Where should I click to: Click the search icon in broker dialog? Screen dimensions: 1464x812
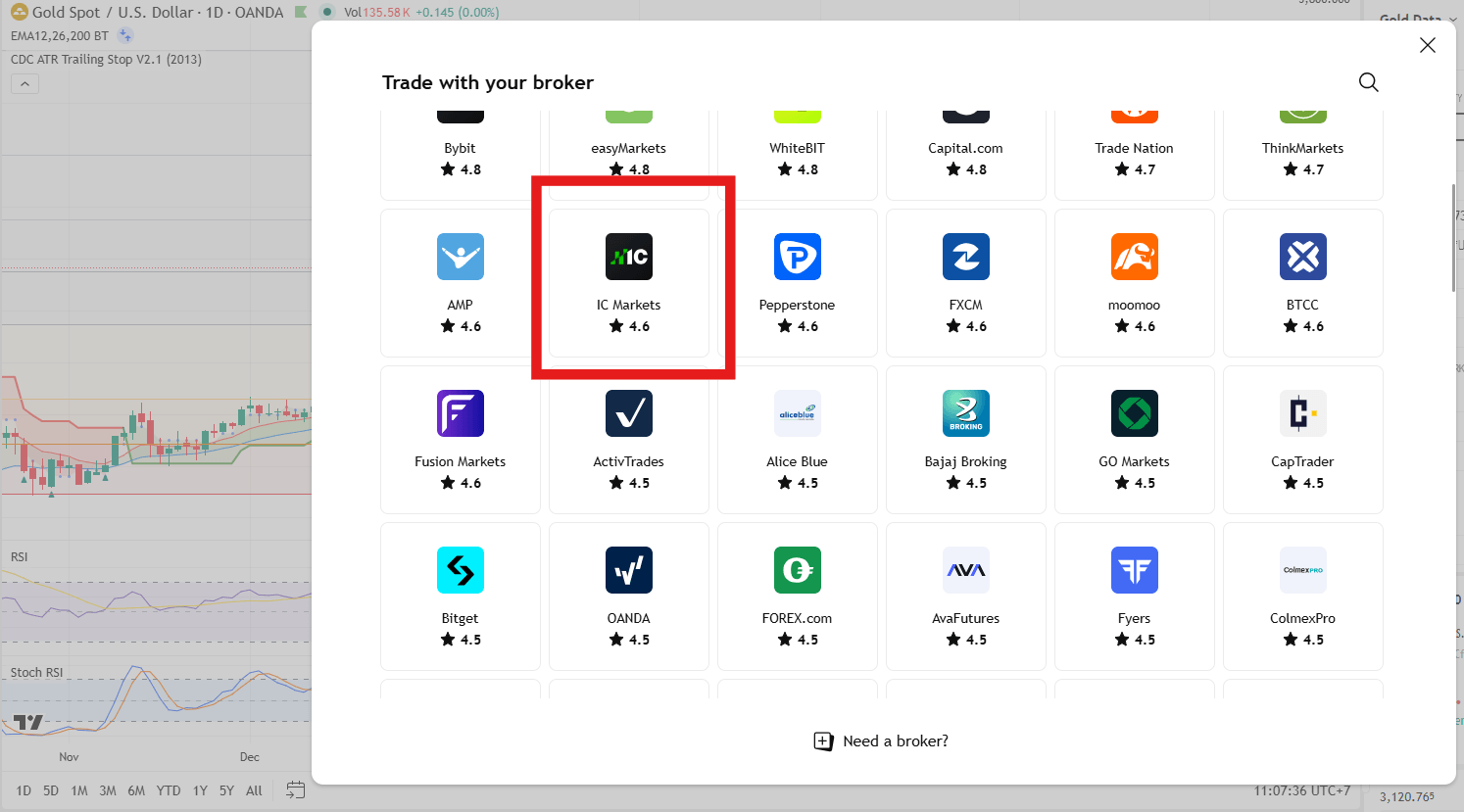(1368, 82)
